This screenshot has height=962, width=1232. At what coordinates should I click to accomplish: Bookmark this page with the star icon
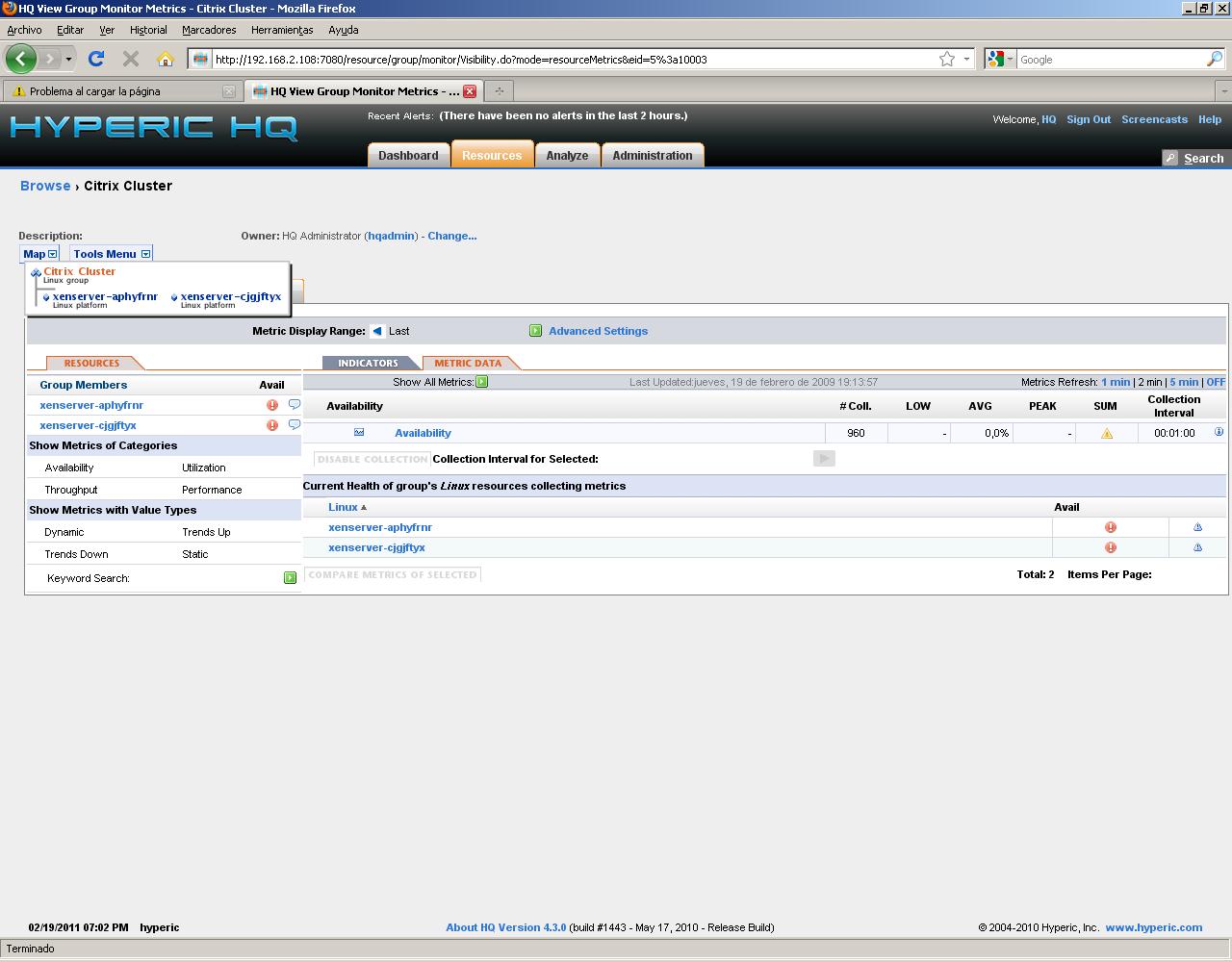point(947,59)
